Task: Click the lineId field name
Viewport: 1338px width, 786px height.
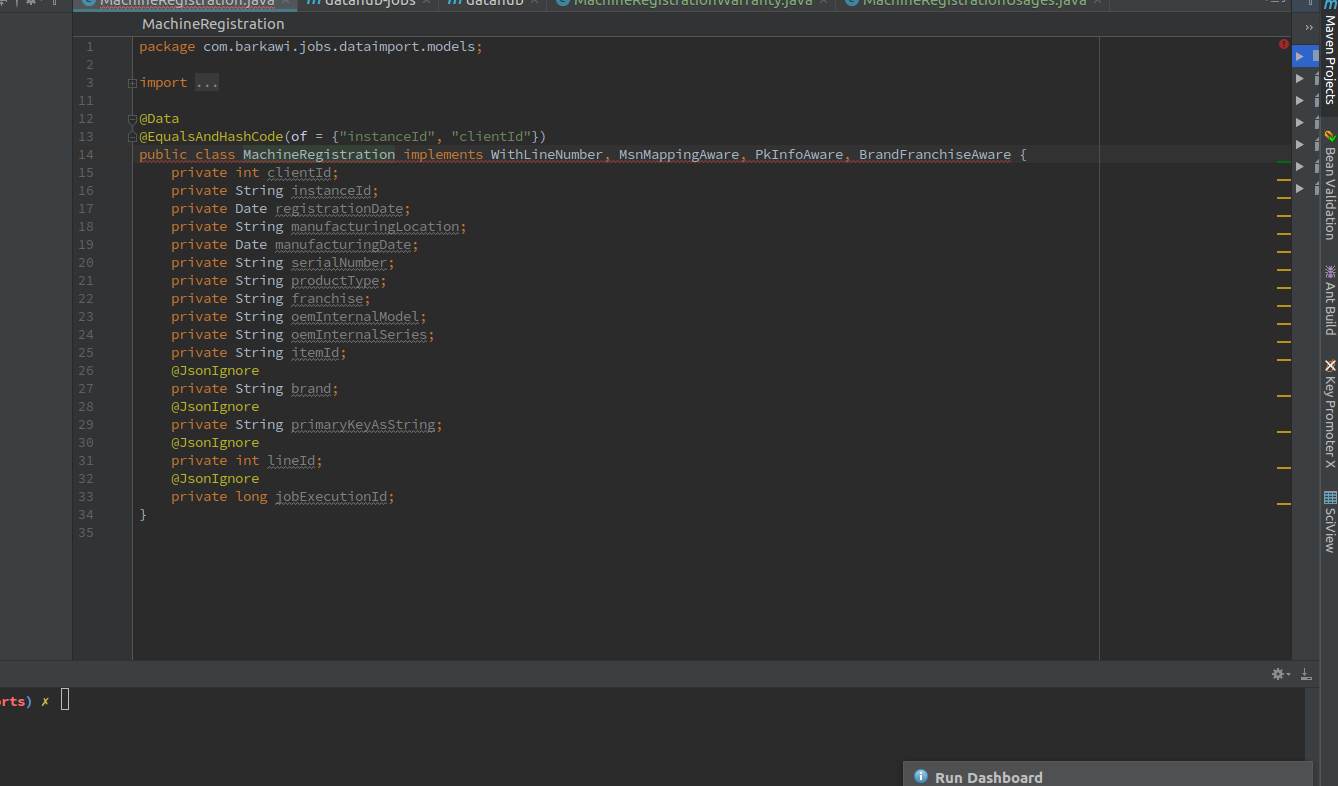Action: pyautogui.click(x=291, y=461)
